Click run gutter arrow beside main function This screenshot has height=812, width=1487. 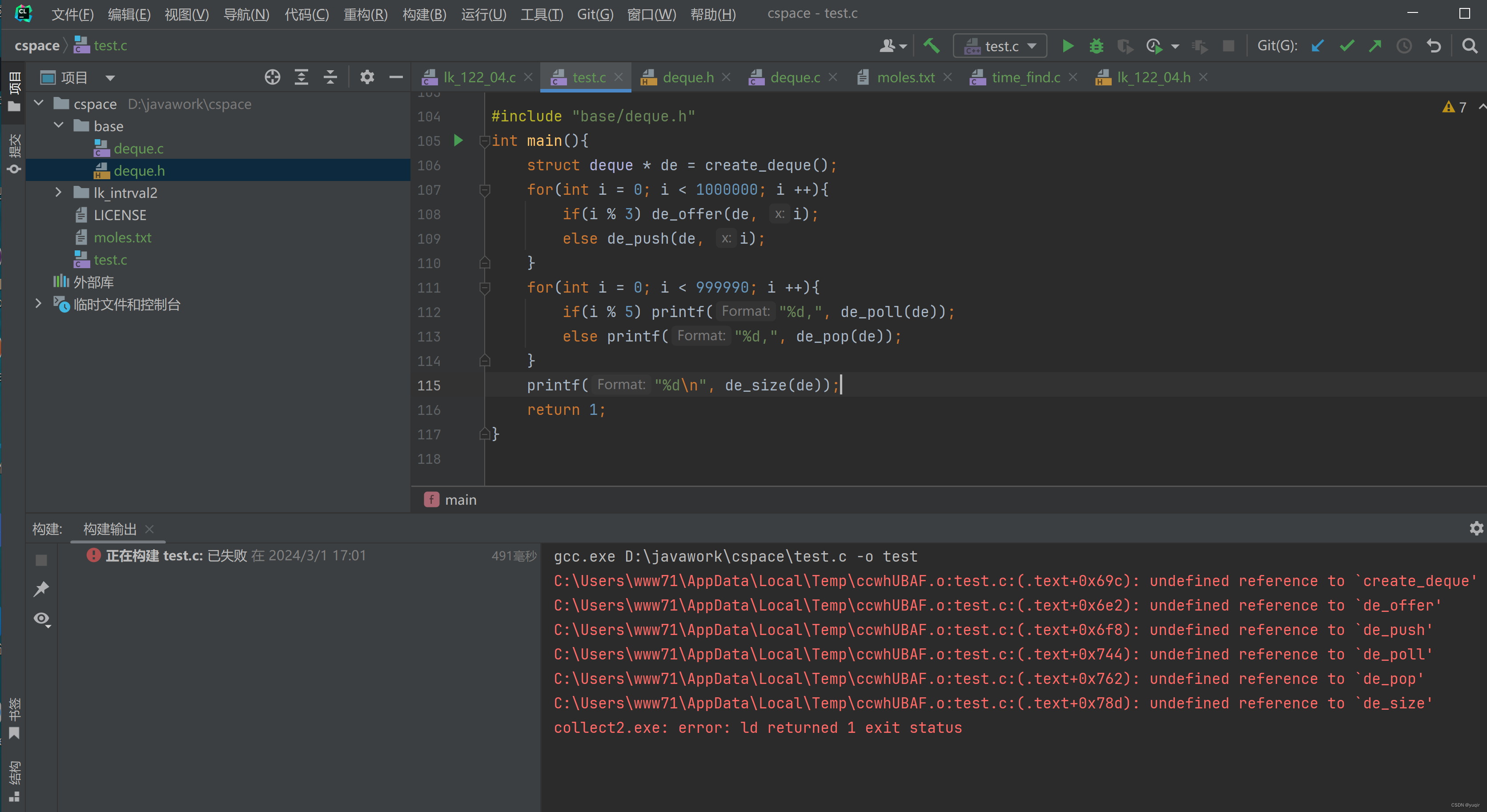coord(458,140)
